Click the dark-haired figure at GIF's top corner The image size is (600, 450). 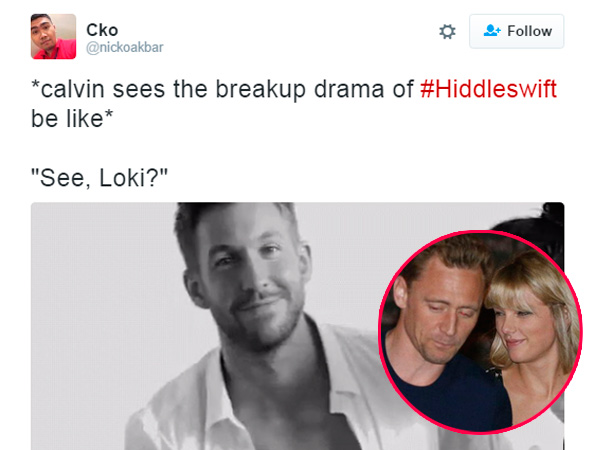[x=545, y=220]
